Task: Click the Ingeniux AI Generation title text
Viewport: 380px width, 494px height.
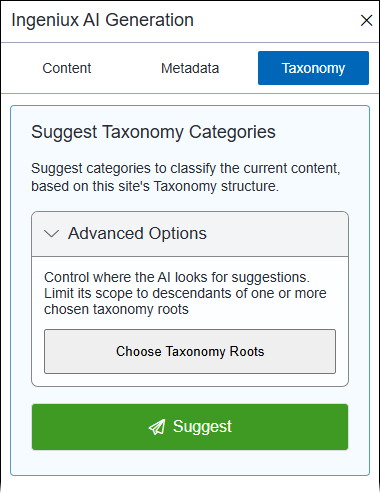Action: tap(102, 20)
